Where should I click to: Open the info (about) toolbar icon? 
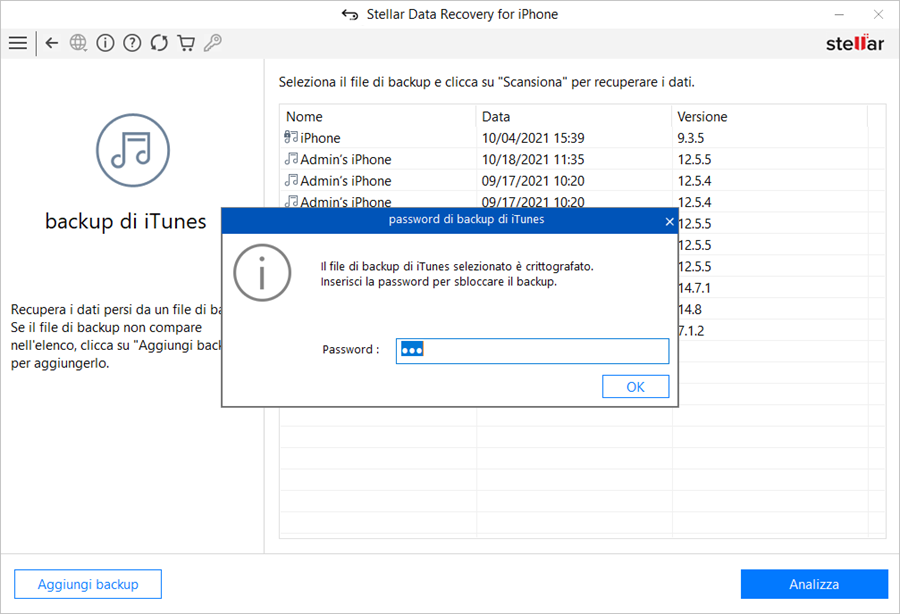tap(105, 43)
